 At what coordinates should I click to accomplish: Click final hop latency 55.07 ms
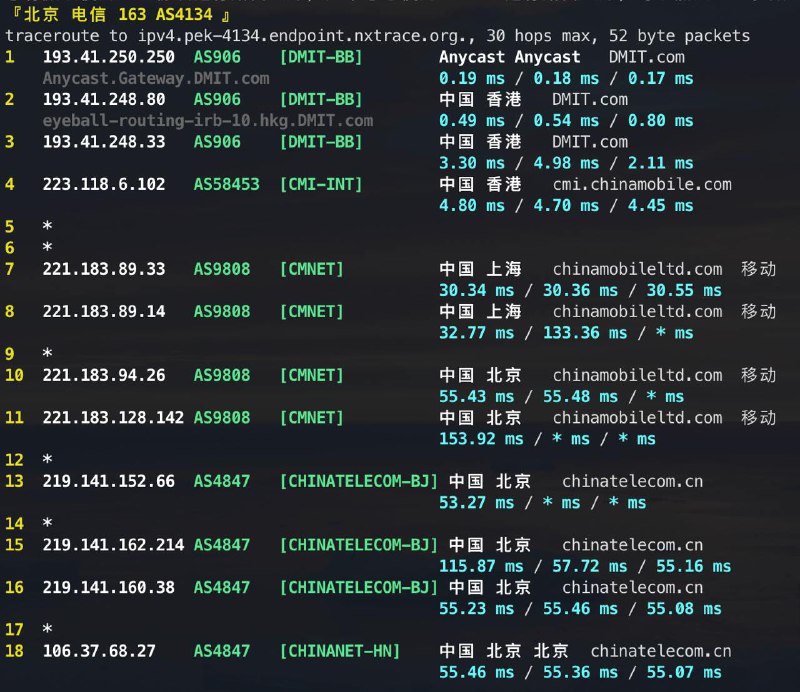(684, 672)
